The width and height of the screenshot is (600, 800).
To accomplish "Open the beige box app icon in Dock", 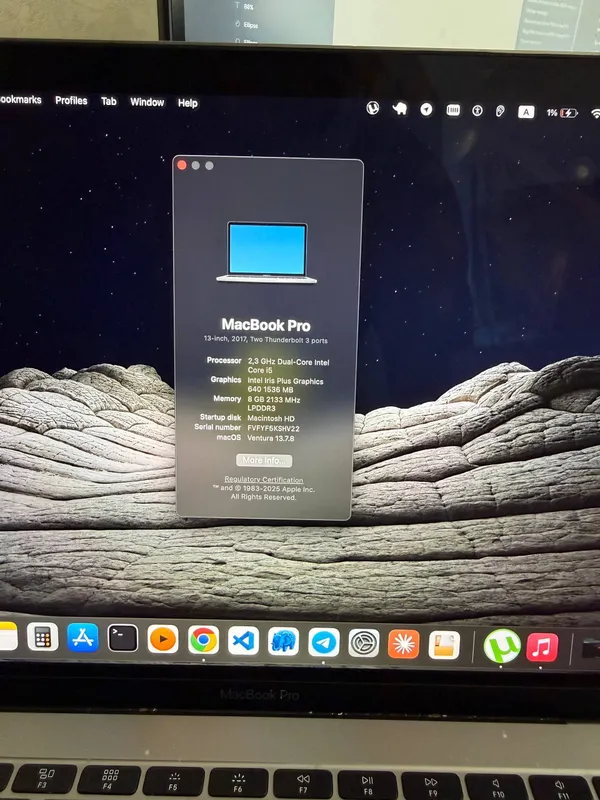I will [444, 645].
